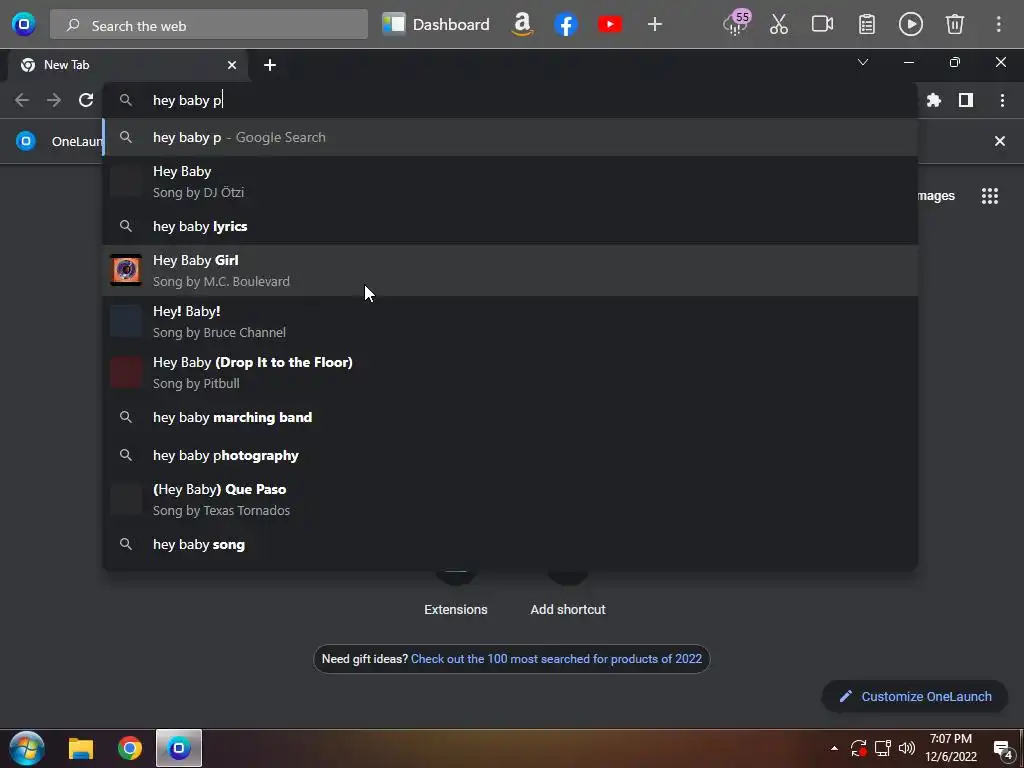
Task: Select the scissors snipping tool icon
Action: tap(778, 25)
